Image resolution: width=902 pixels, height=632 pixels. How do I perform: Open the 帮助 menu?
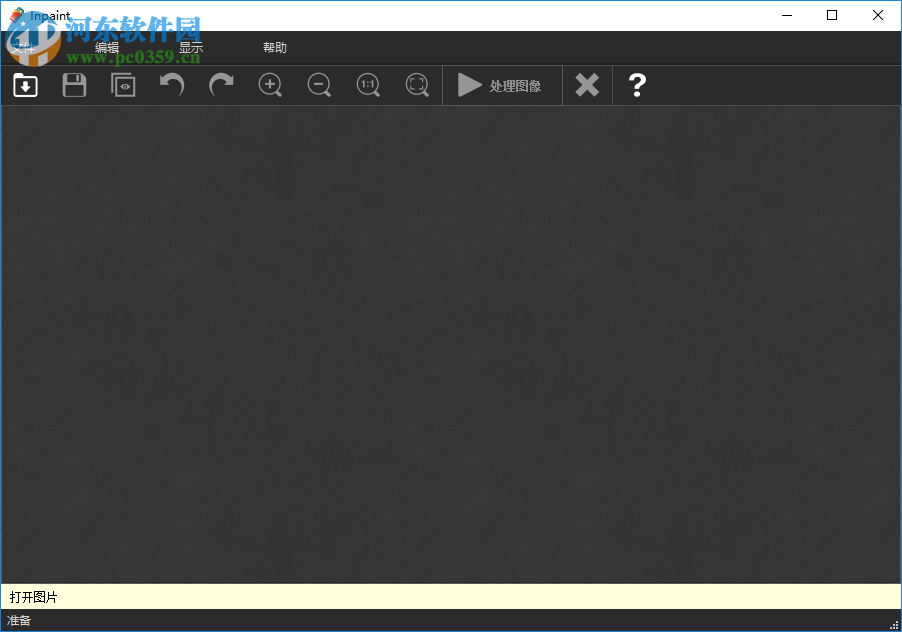pyautogui.click(x=275, y=47)
